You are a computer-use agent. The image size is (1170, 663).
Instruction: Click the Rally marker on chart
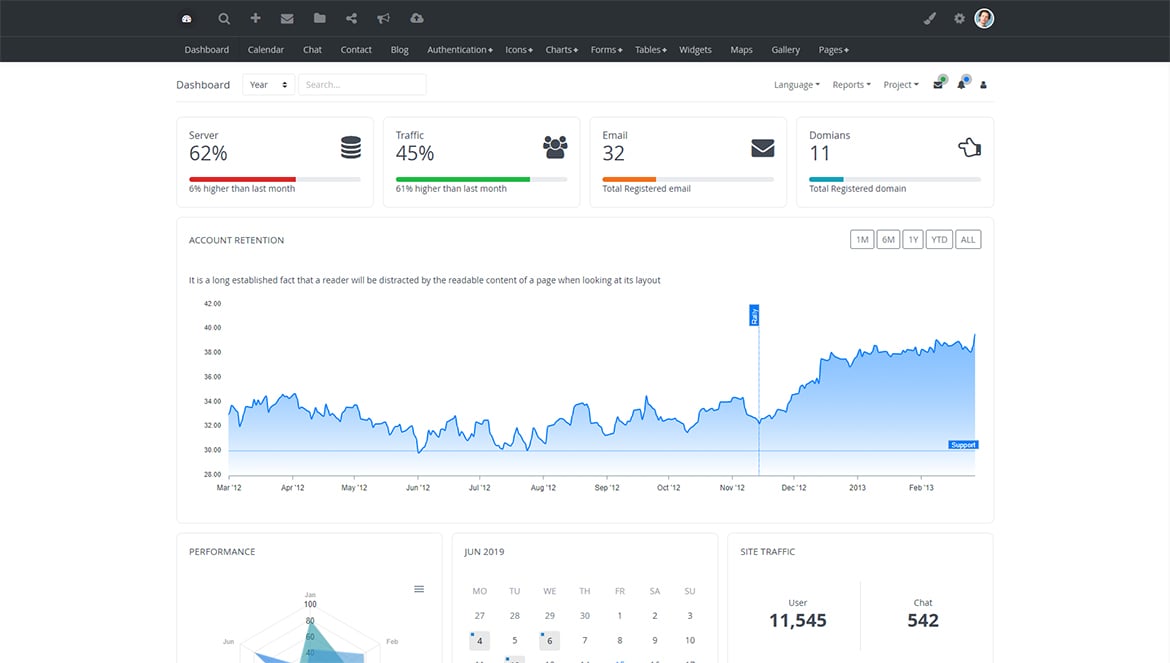coord(754,315)
